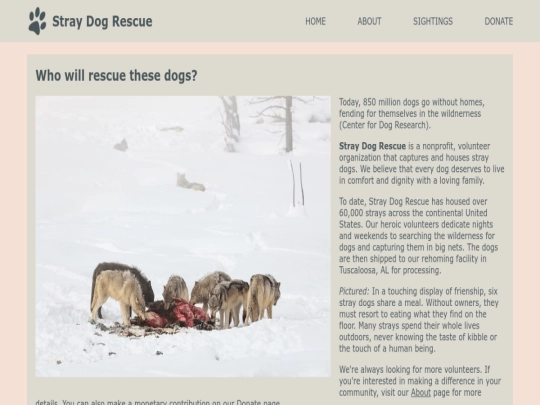Click the paw print logo icon

(37, 21)
